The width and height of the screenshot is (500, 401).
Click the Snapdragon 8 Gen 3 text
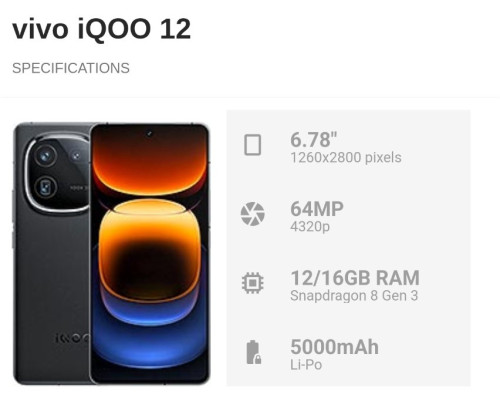tap(354, 296)
